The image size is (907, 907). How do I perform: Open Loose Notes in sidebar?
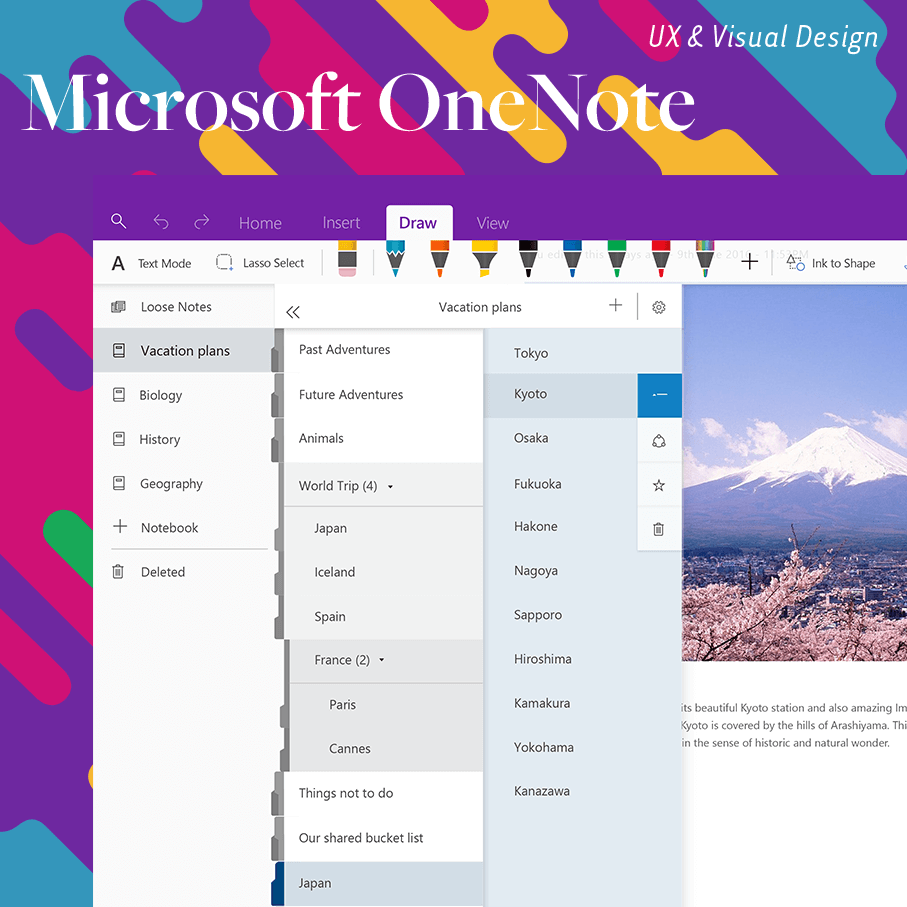pyautogui.click(x=183, y=307)
